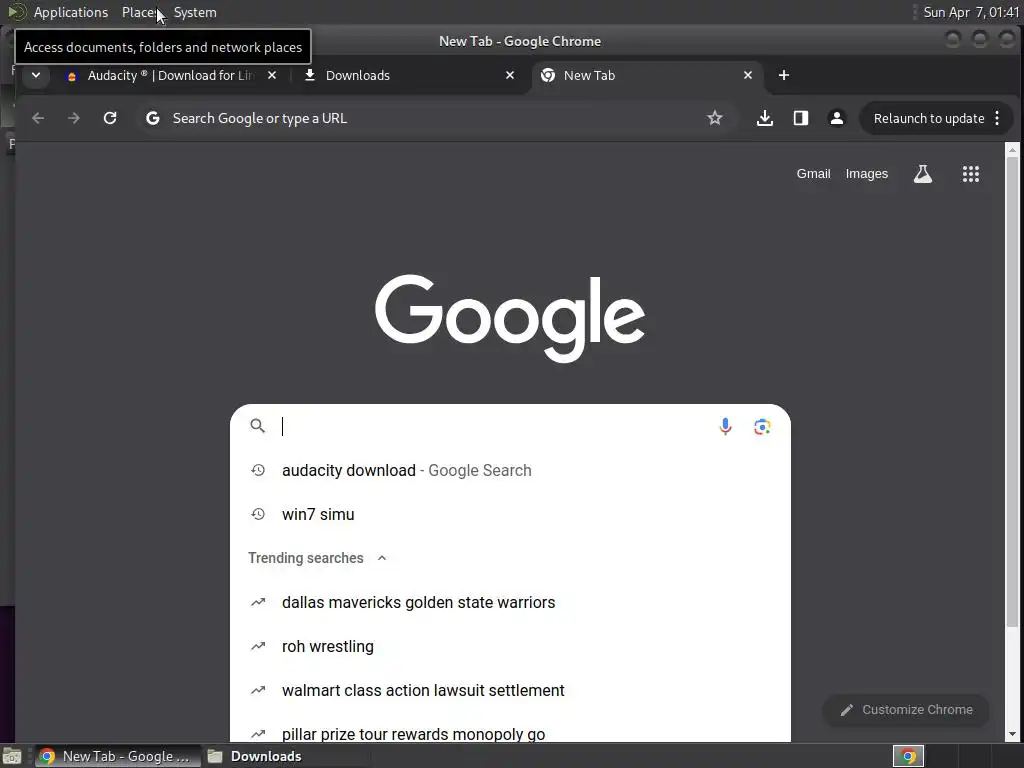This screenshot has height=768, width=1024.
Task: Open the tab search dropdown arrow
Action: 36,75
